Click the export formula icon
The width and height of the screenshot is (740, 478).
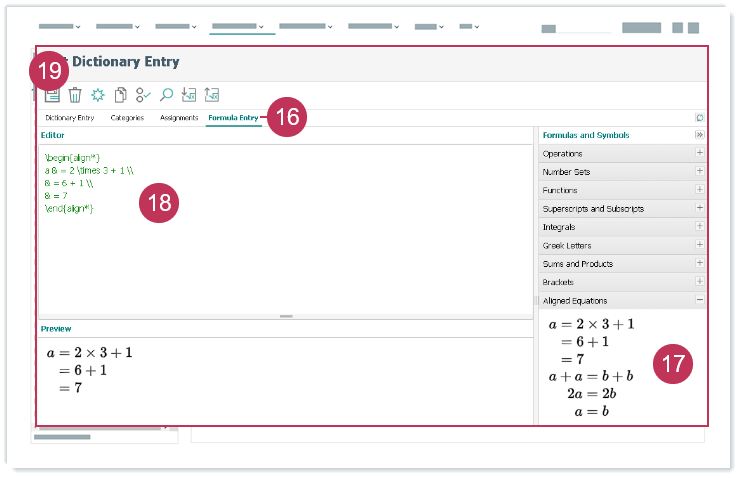click(212, 95)
